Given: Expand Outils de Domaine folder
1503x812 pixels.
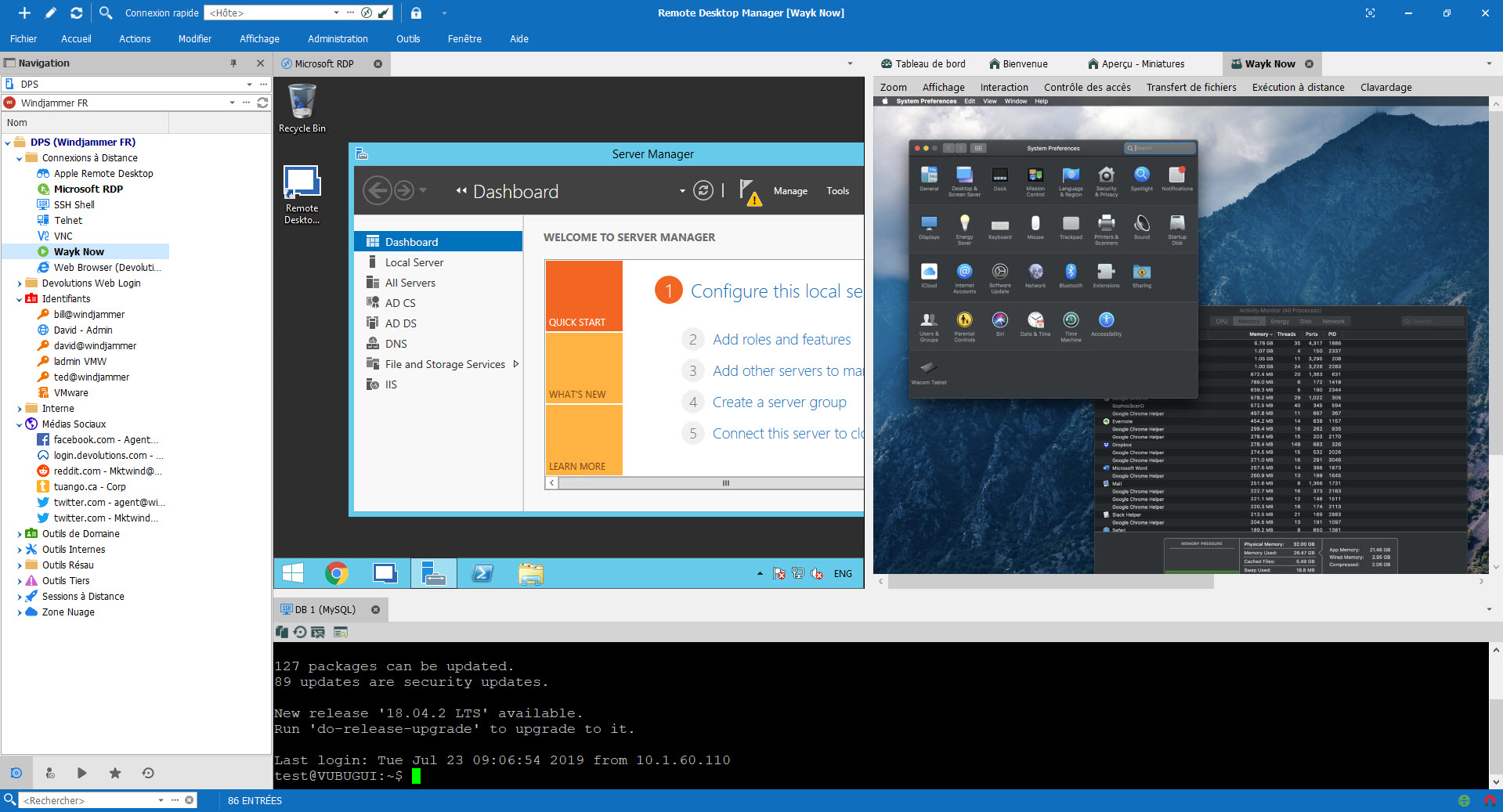Looking at the screenshot, I should pyautogui.click(x=19, y=534).
